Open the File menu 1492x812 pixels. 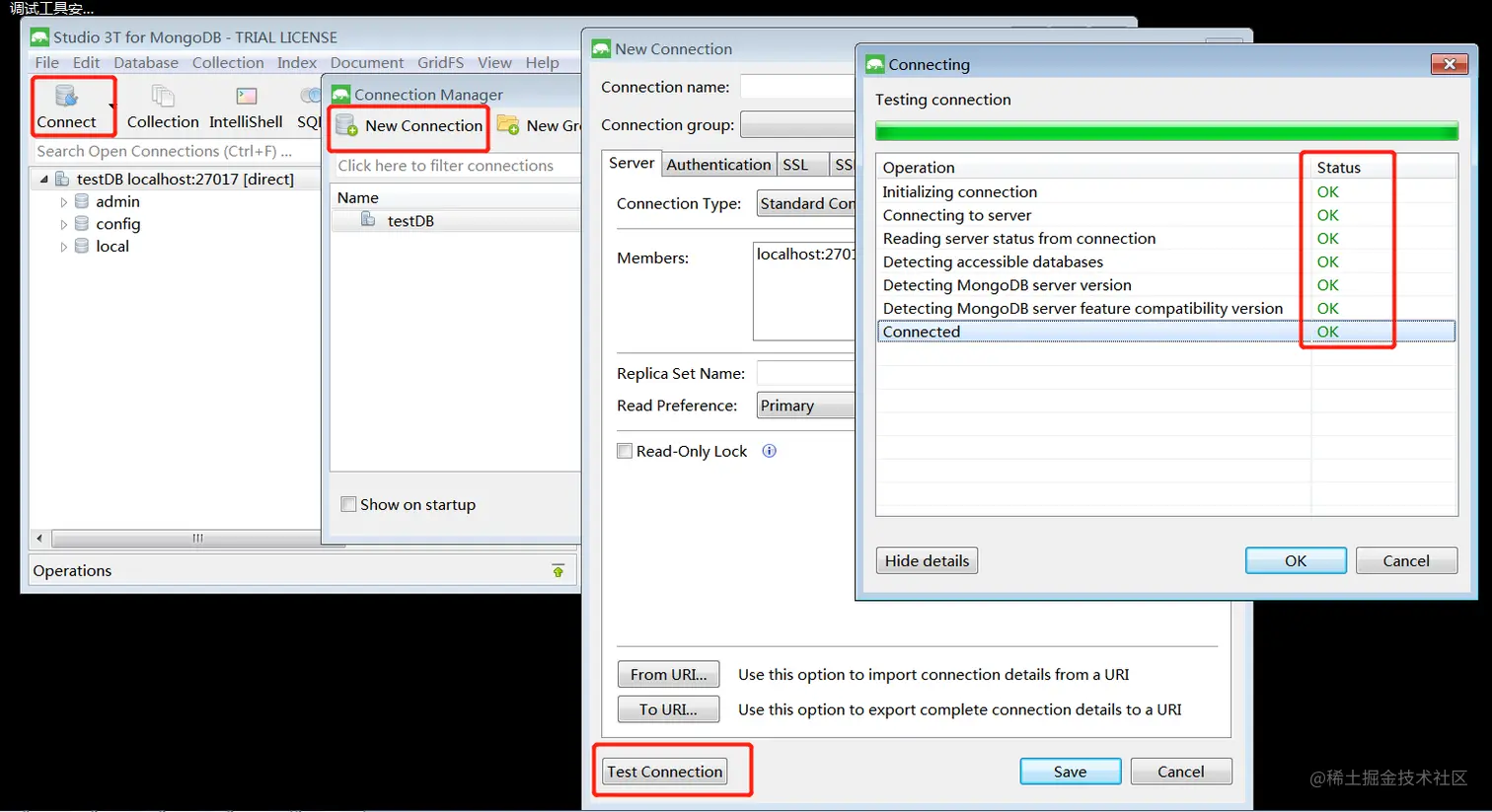coord(46,62)
